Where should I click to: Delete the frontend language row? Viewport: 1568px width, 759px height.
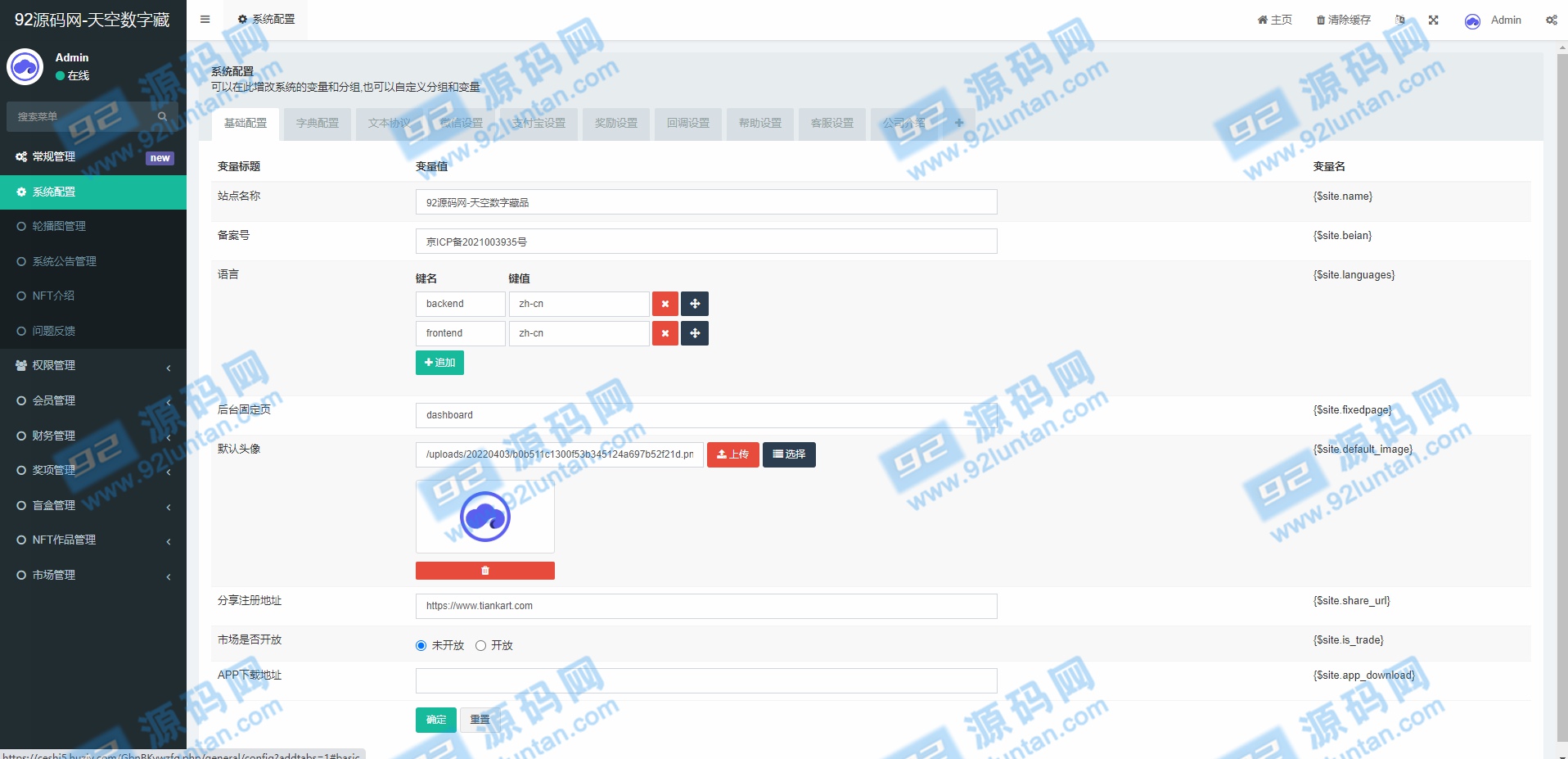point(665,333)
